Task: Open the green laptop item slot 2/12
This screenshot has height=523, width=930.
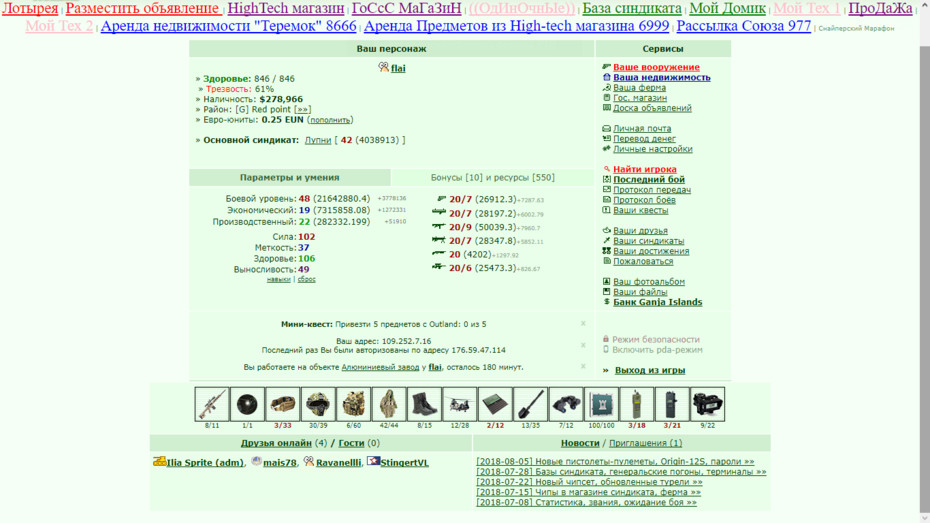Action: coord(495,404)
